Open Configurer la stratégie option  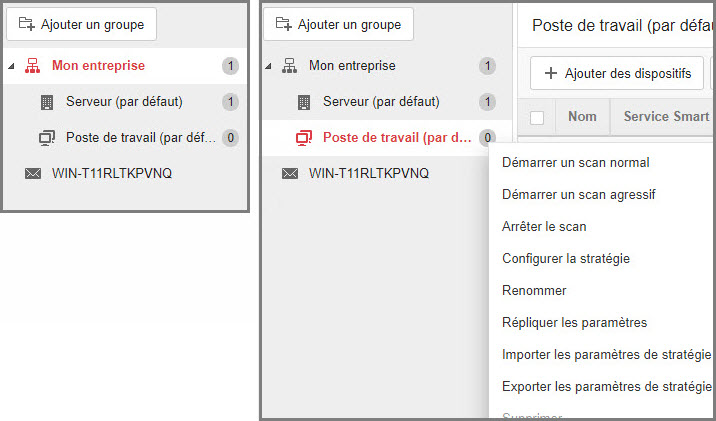click(565, 259)
